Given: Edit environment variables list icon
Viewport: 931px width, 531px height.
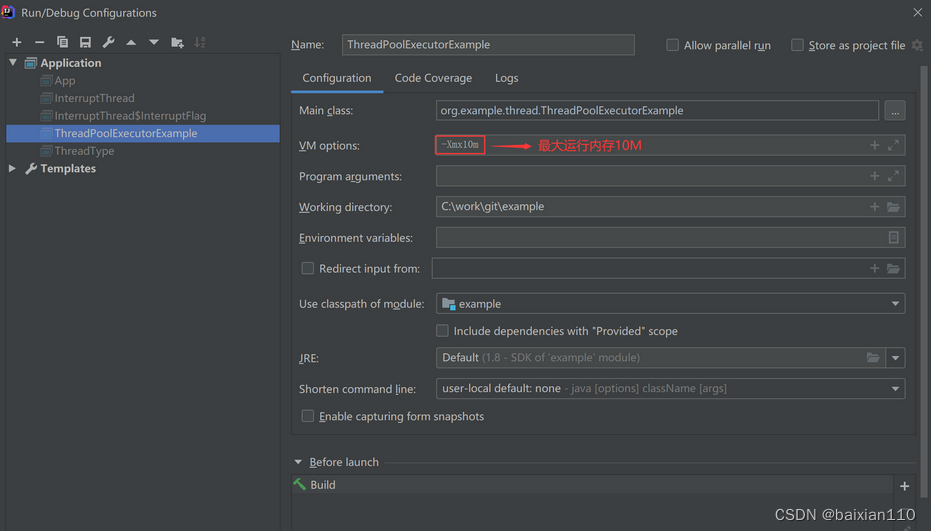Looking at the screenshot, I should 894,238.
